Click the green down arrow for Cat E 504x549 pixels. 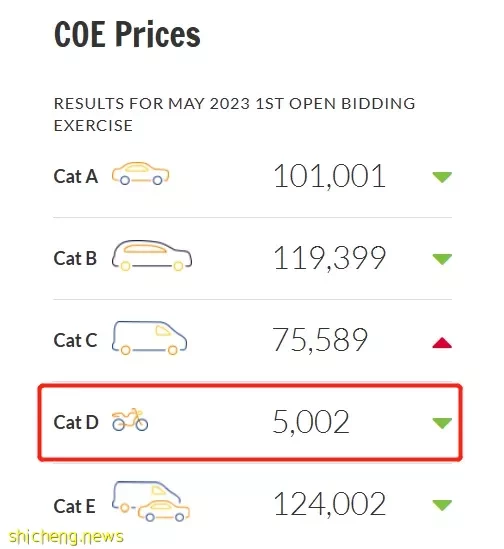point(442,505)
